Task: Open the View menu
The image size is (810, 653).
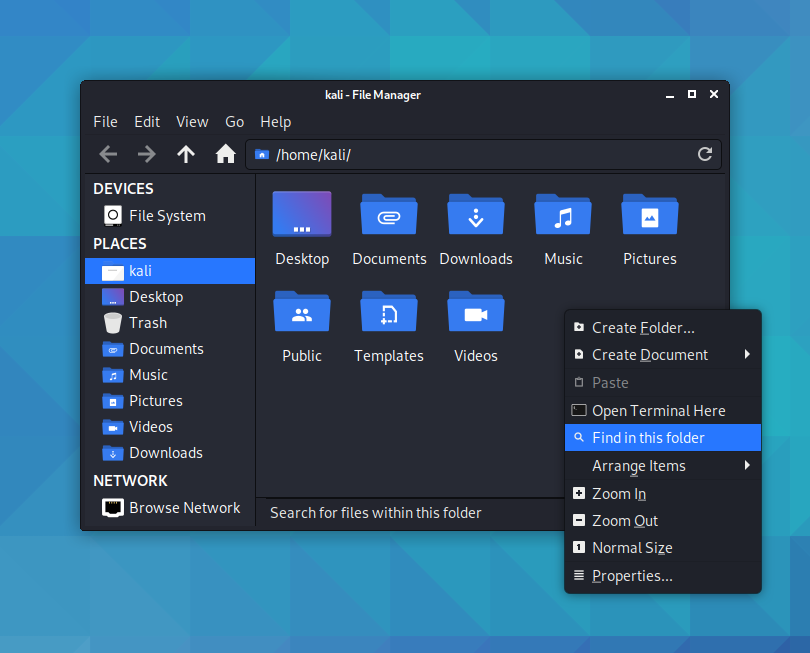Action: coord(192,122)
